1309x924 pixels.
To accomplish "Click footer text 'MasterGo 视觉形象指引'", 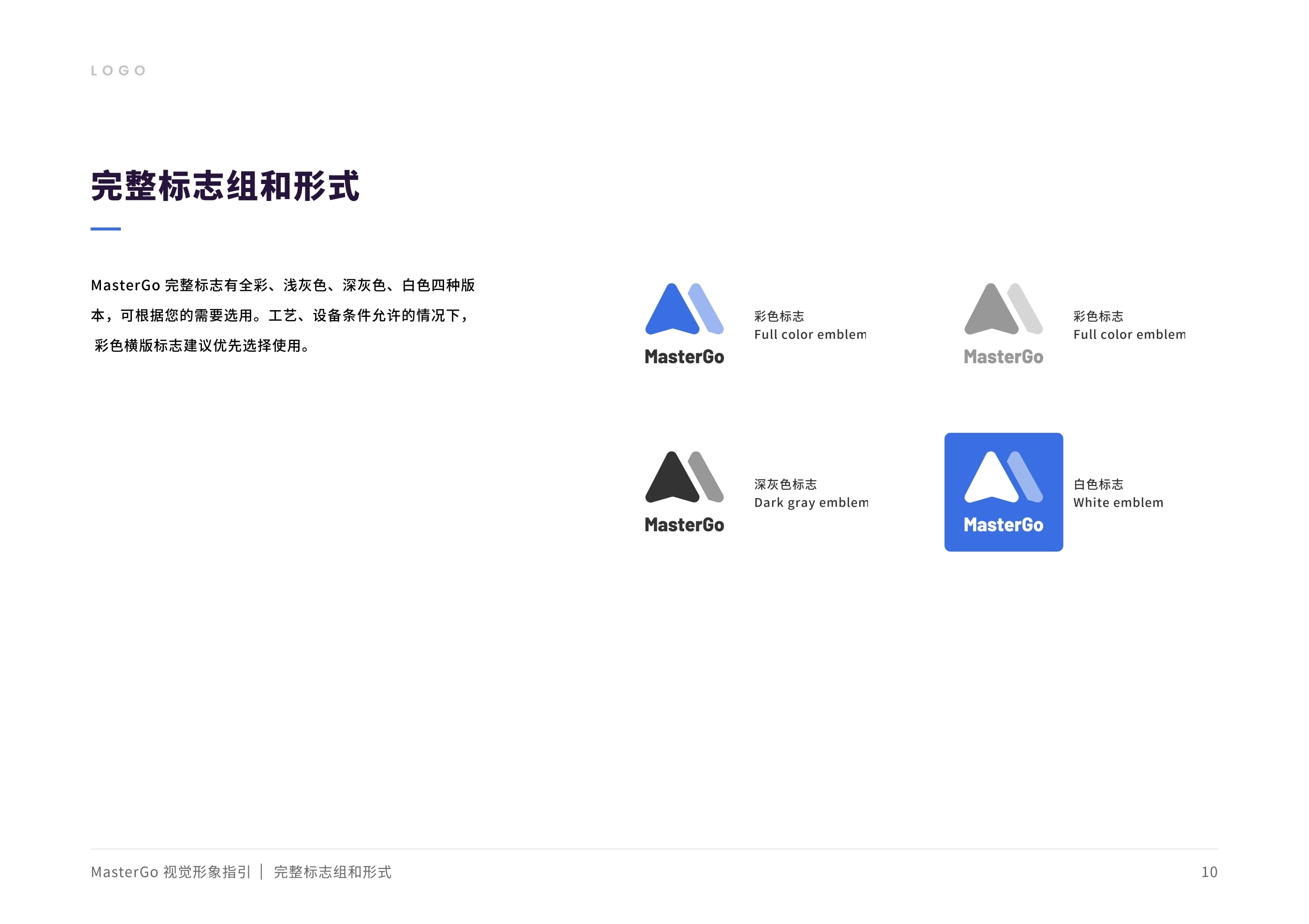I will 171,872.
